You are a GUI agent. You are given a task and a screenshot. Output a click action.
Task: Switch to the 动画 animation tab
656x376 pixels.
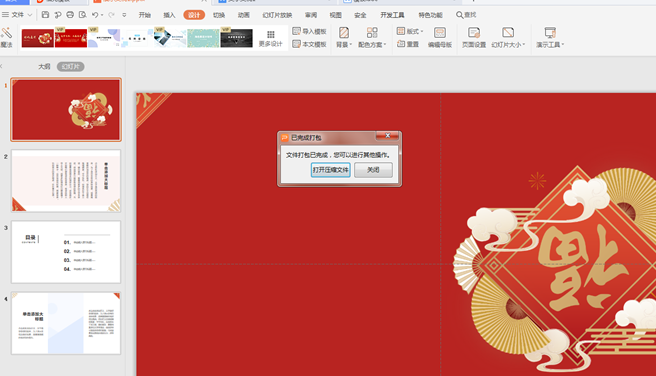(243, 15)
